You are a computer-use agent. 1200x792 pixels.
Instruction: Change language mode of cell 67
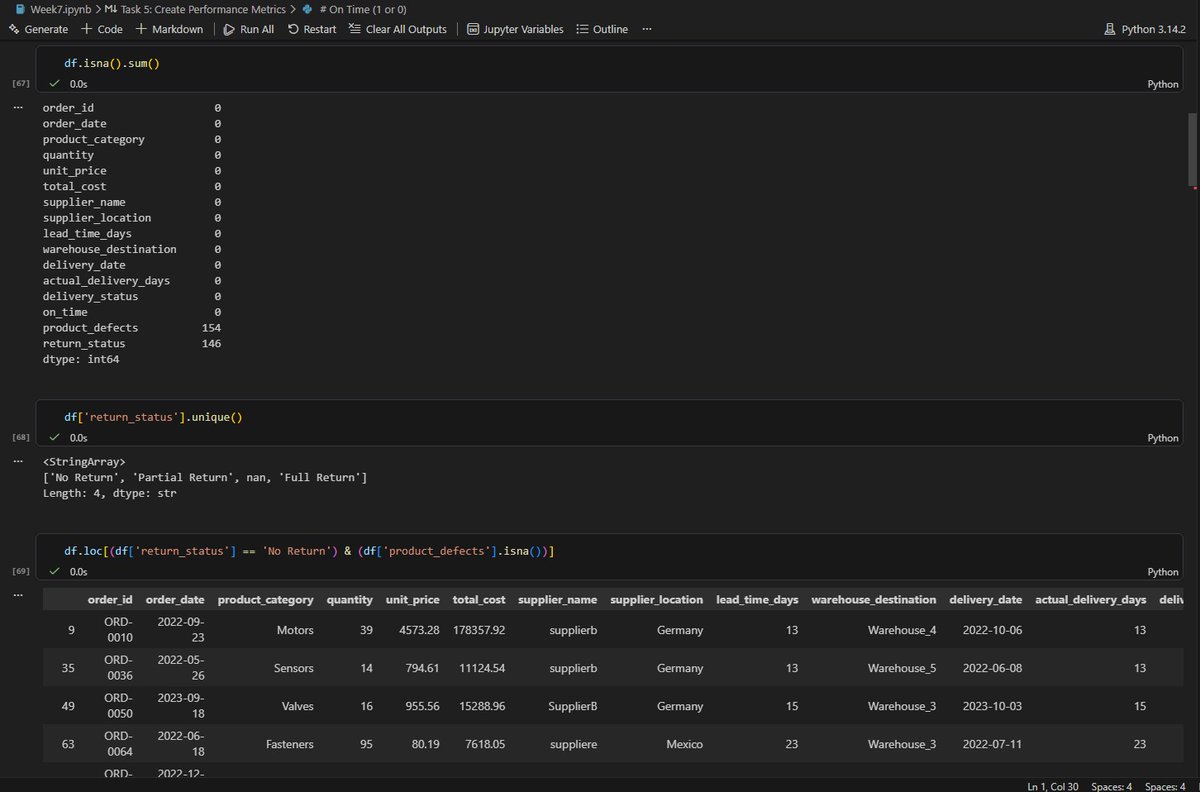tap(1162, 85)
